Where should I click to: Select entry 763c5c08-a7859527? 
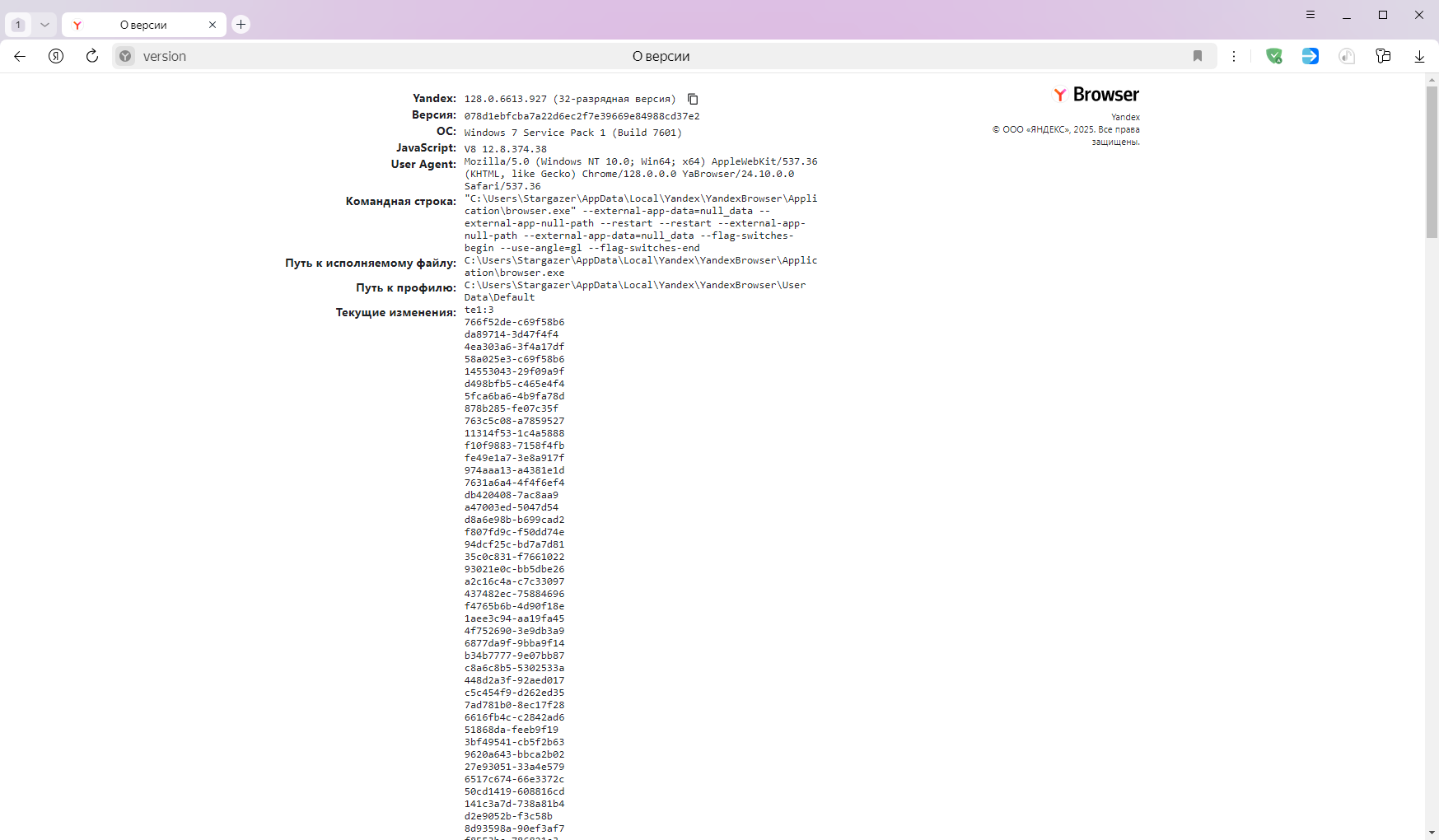pos(514,421)
